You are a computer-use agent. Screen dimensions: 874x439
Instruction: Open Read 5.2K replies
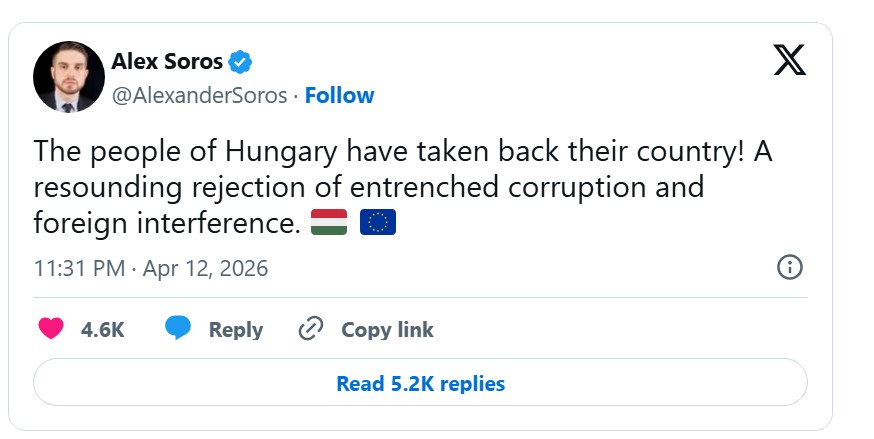point(420,383)
